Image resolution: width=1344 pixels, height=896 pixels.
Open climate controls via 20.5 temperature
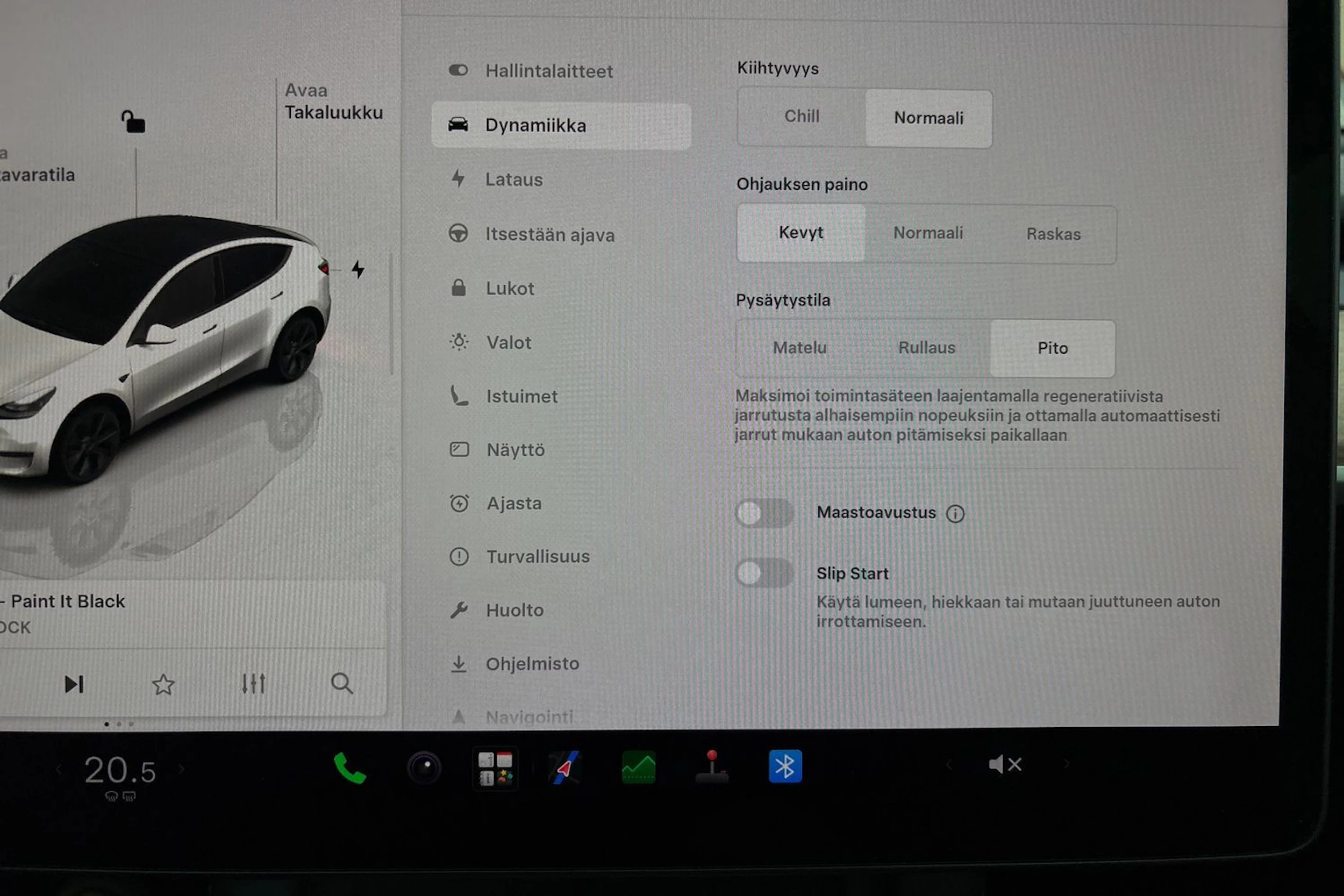[119, 770]
